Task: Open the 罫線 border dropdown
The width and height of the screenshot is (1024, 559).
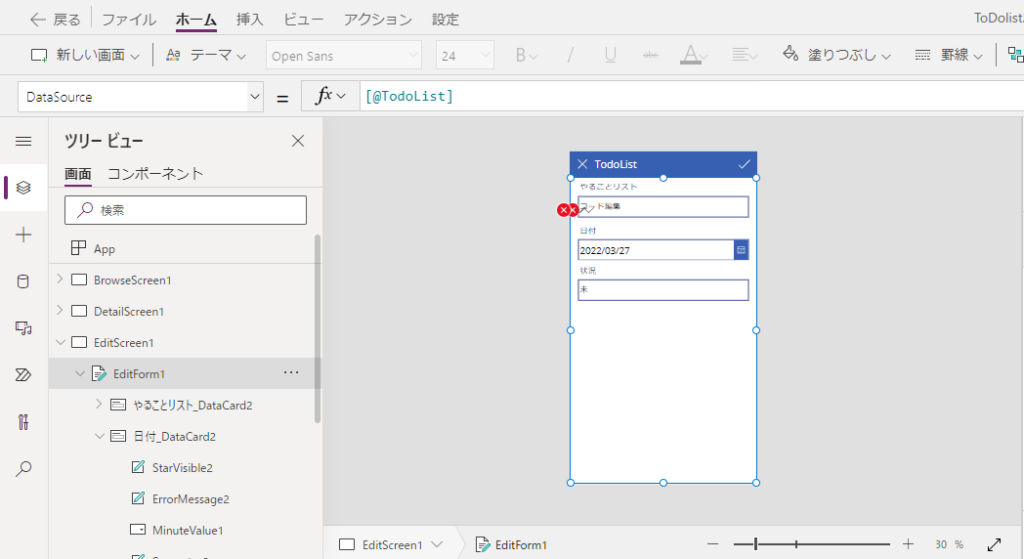Action: tap(948, 56)
